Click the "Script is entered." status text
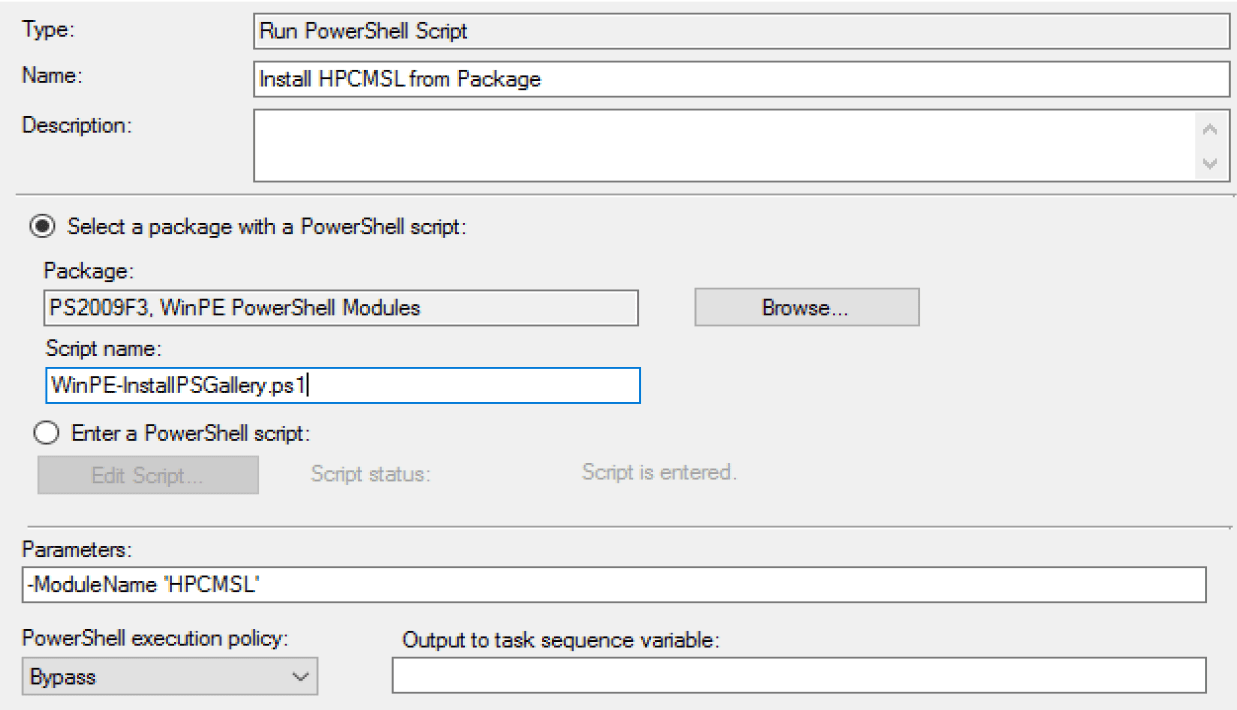This screenshot has height=710, width=1237. [659, 472]
